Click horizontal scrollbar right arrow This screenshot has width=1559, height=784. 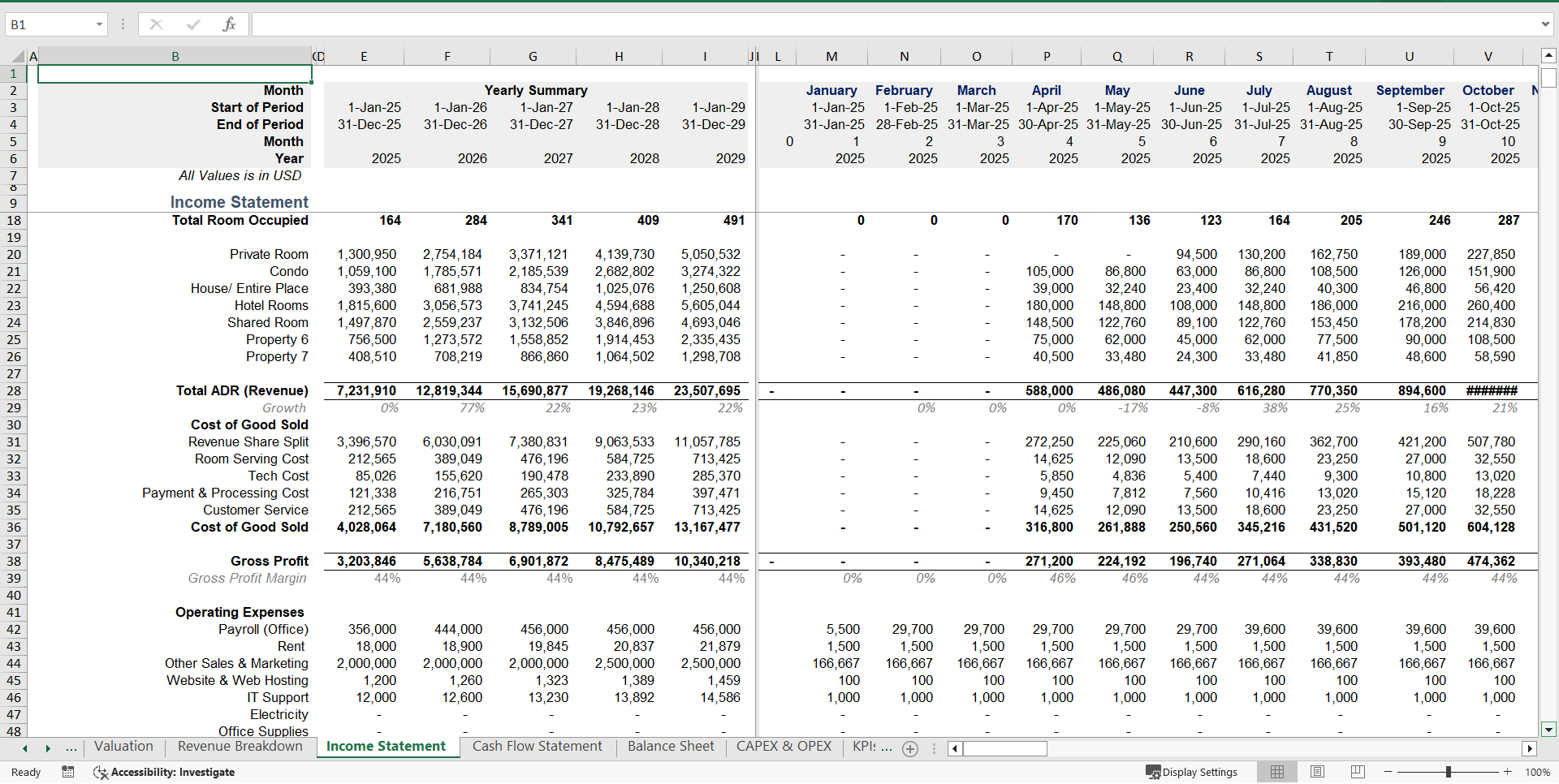1530,748
